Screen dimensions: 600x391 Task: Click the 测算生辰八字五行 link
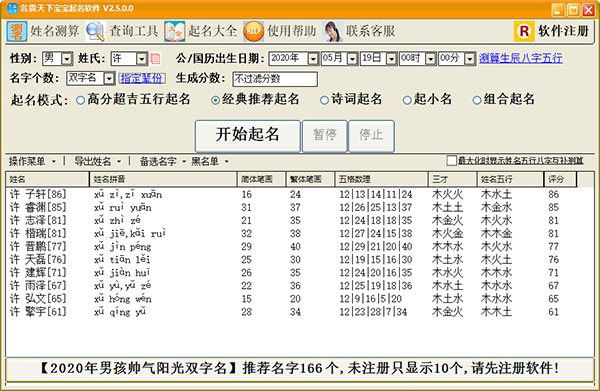(x=521, y=59)
